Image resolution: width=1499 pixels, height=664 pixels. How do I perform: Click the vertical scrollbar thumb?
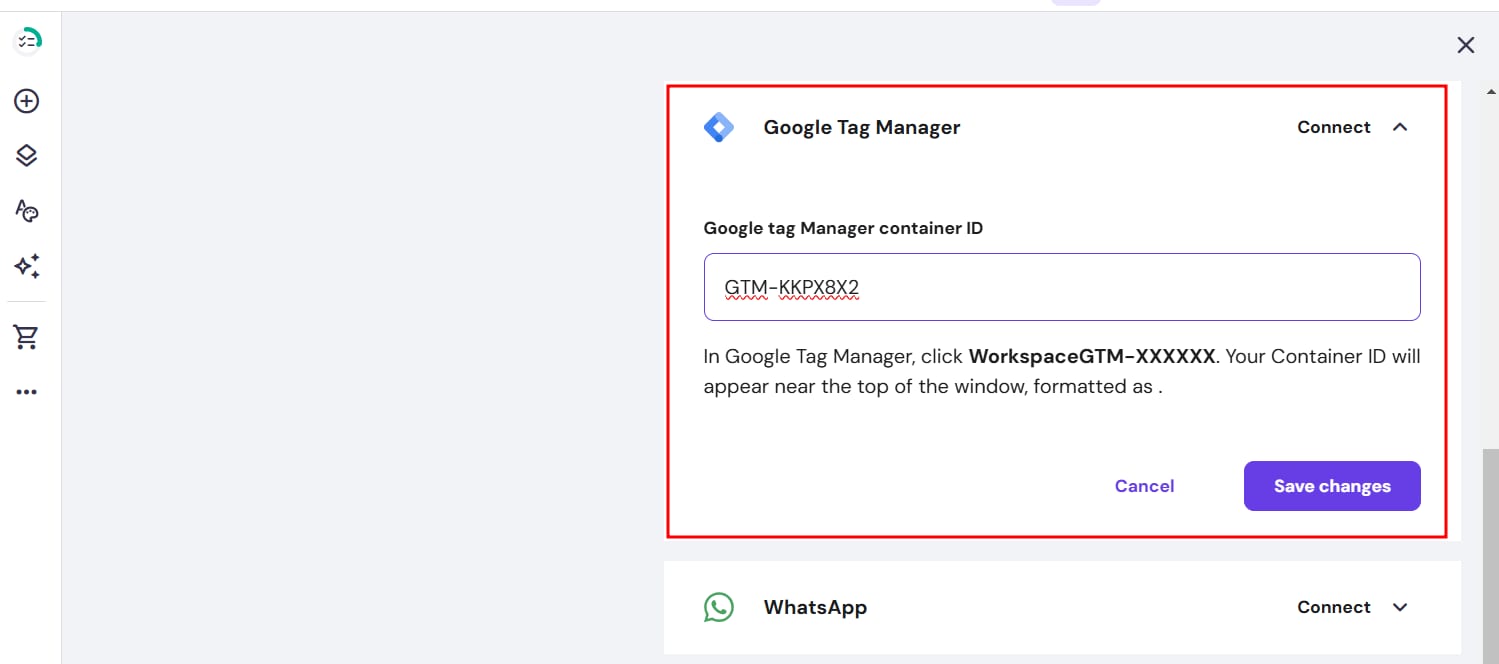1491,550
